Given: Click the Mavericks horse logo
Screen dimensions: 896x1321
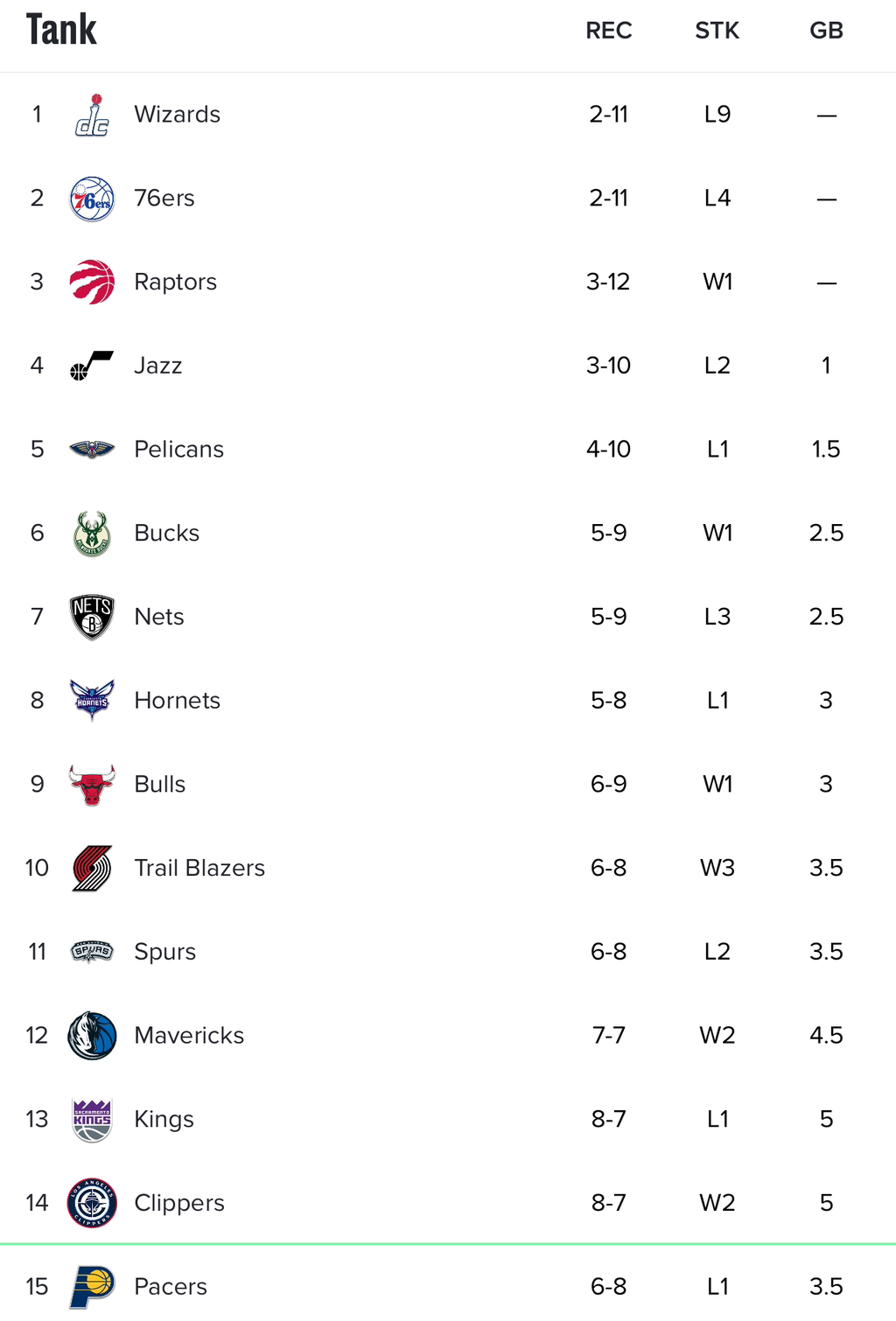Looking at the screenshot, I should click(x=92, y=1036).
